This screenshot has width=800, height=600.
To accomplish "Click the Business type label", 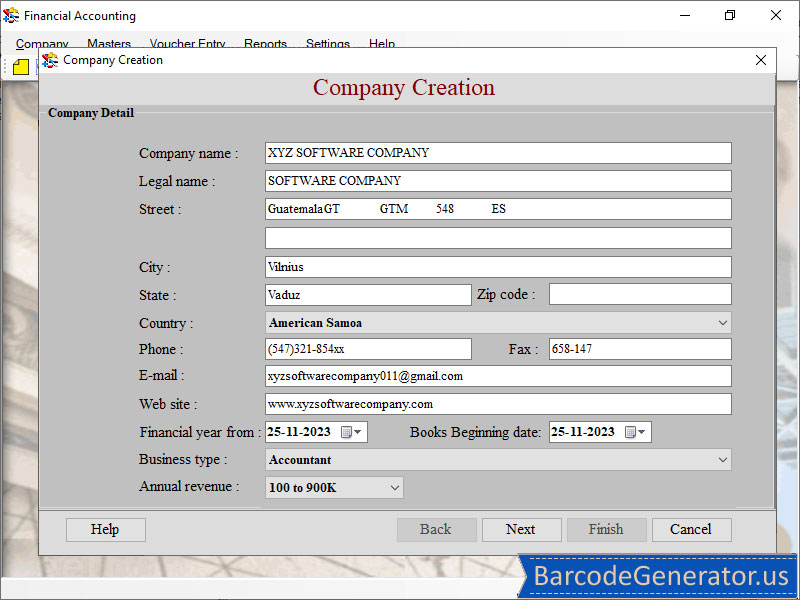I will click(x=183, y=459).
